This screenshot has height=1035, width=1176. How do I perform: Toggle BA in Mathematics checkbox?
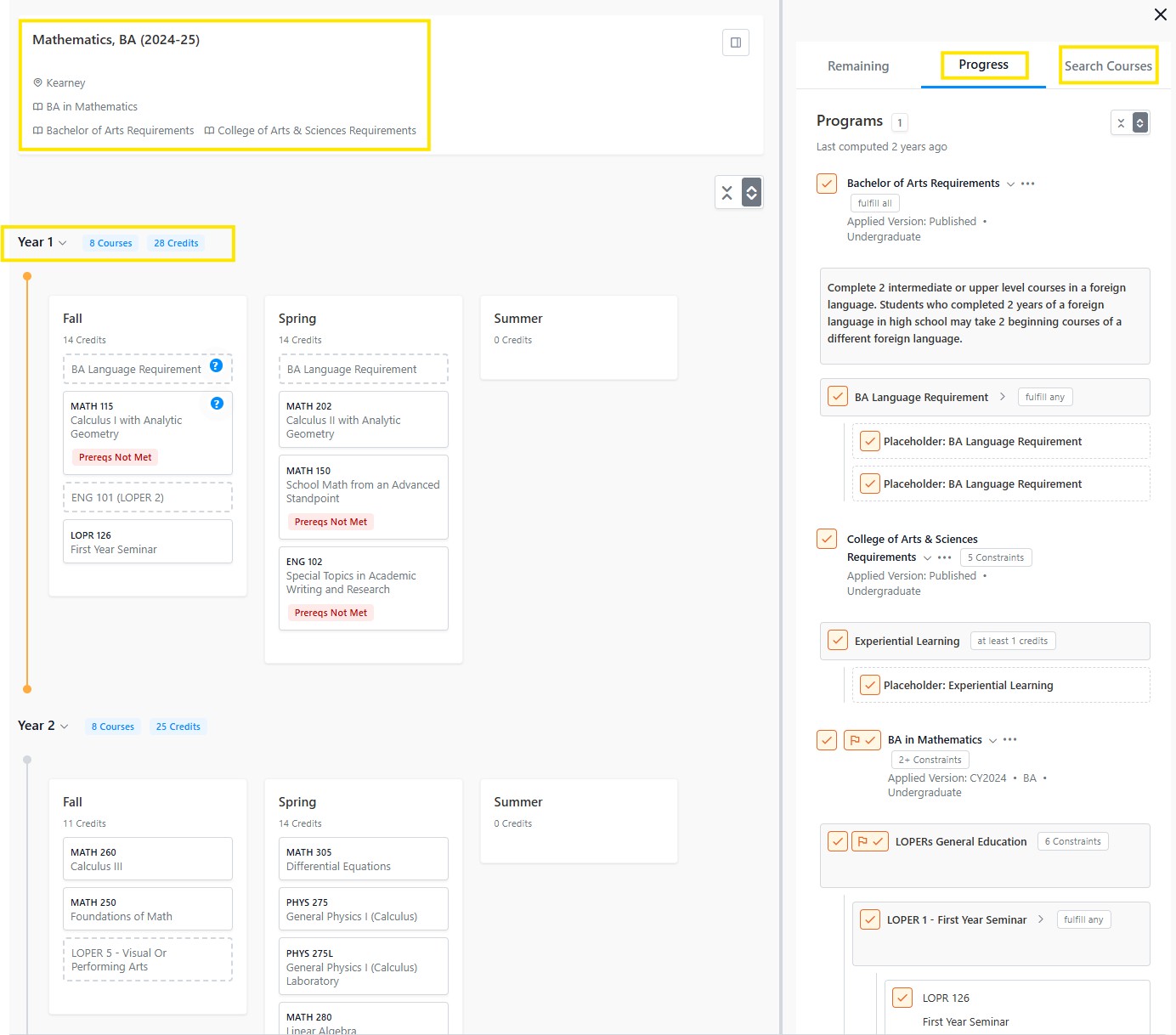point(827,740)
